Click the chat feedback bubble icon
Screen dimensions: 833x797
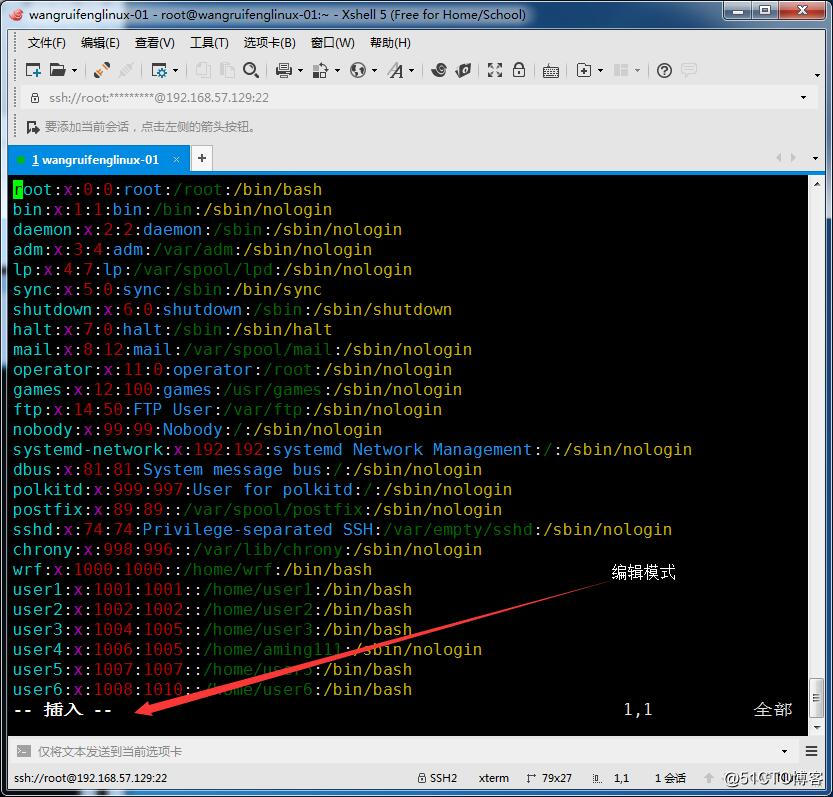pos(689,70)
